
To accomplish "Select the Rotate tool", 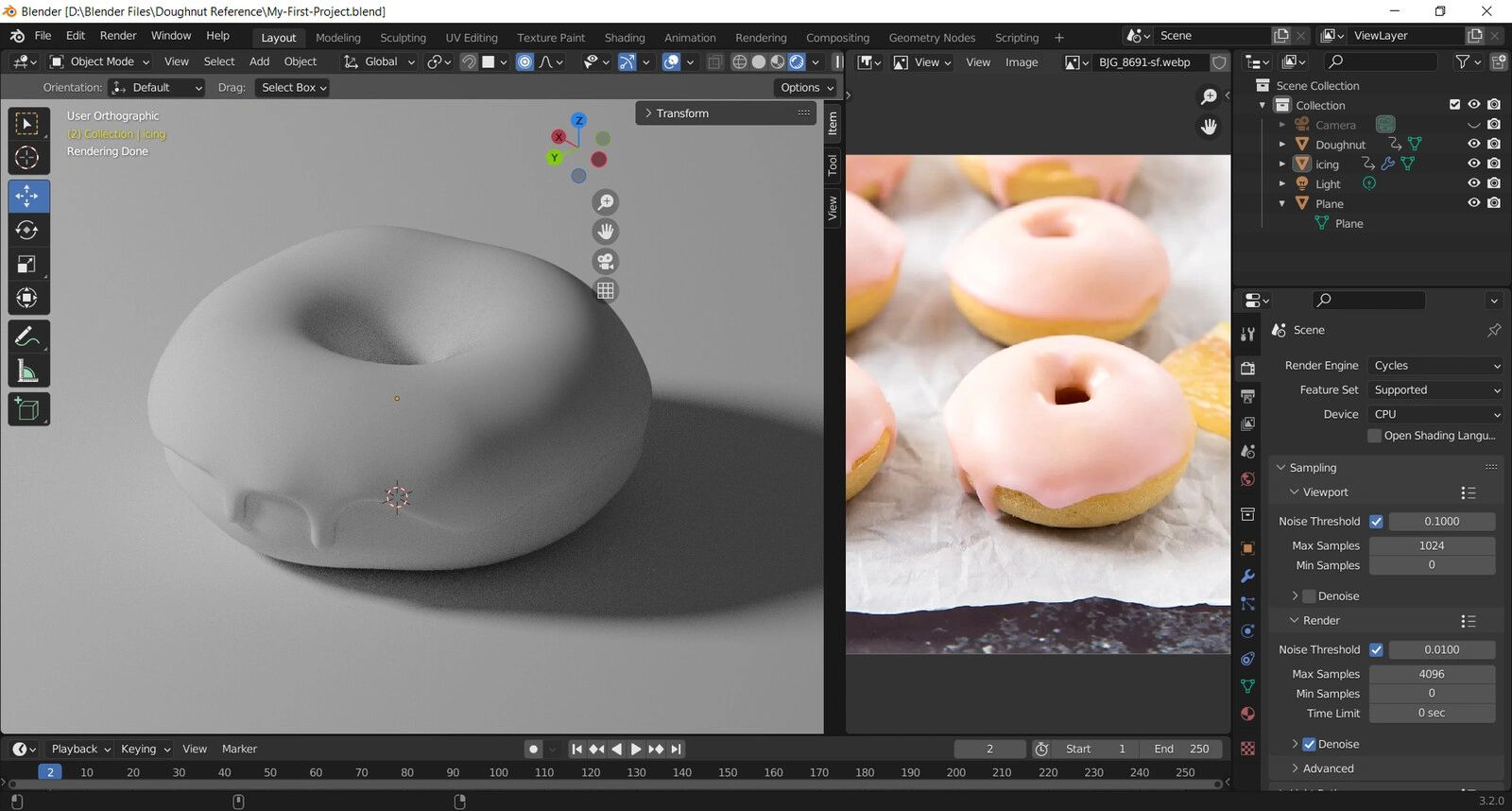I will click(x=27, y=231).
